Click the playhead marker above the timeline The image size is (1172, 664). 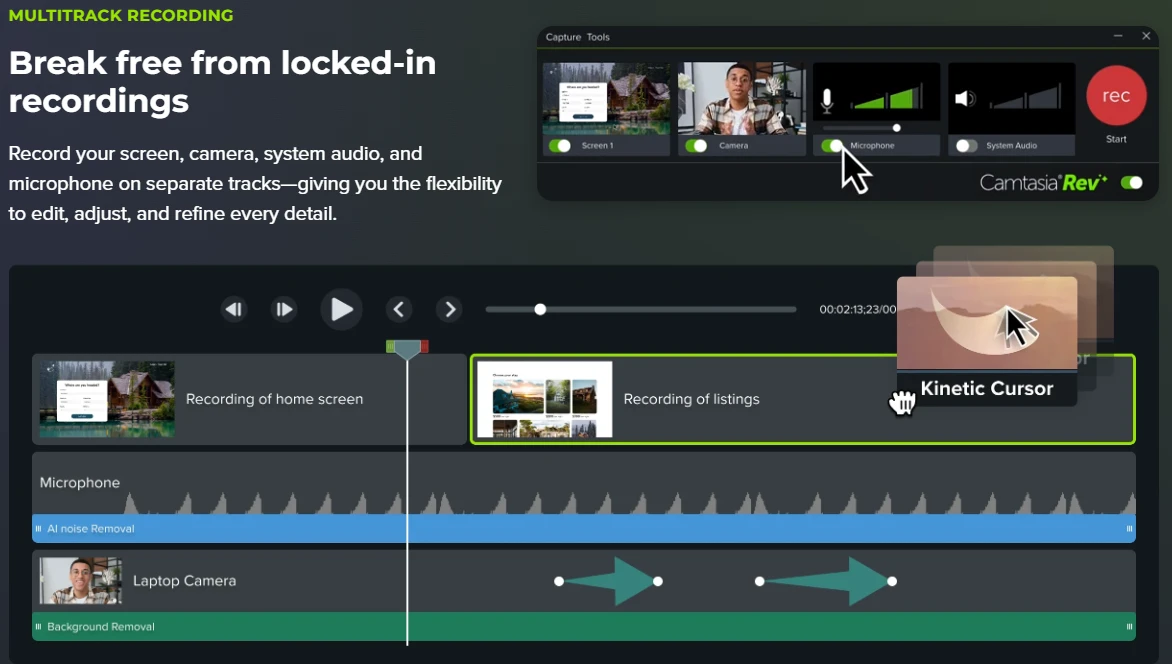[x=406, y=346]
